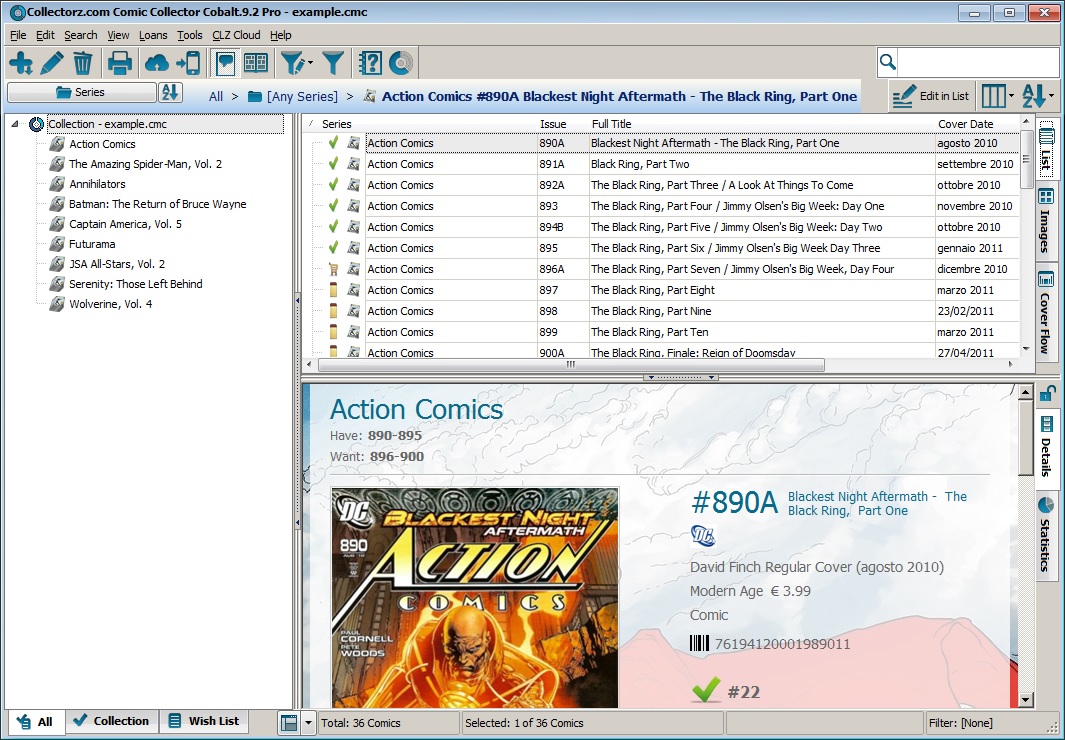Open the A-Z sort order dropdown
Viewport: 1065px width, 740px height.
[x=1038, y=96]
